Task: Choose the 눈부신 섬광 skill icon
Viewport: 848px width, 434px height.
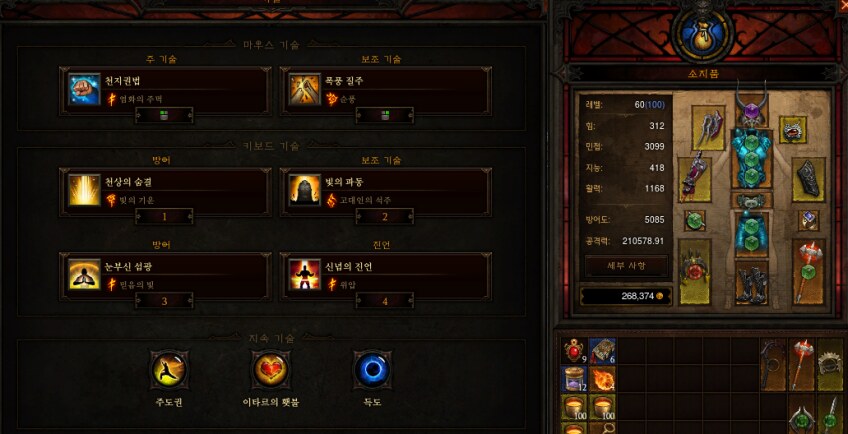Action: [84, 274]
